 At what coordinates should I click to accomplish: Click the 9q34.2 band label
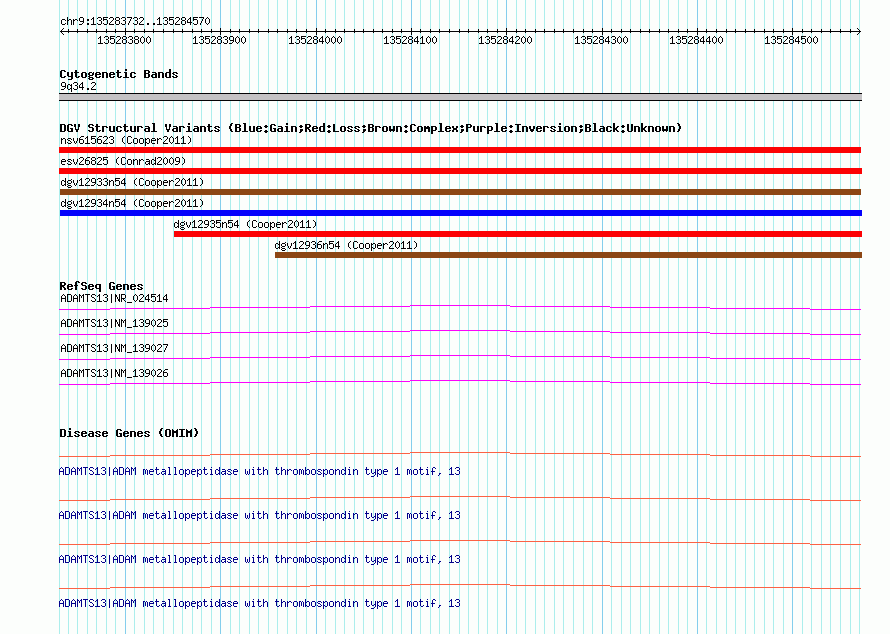[x=78, y=86]
